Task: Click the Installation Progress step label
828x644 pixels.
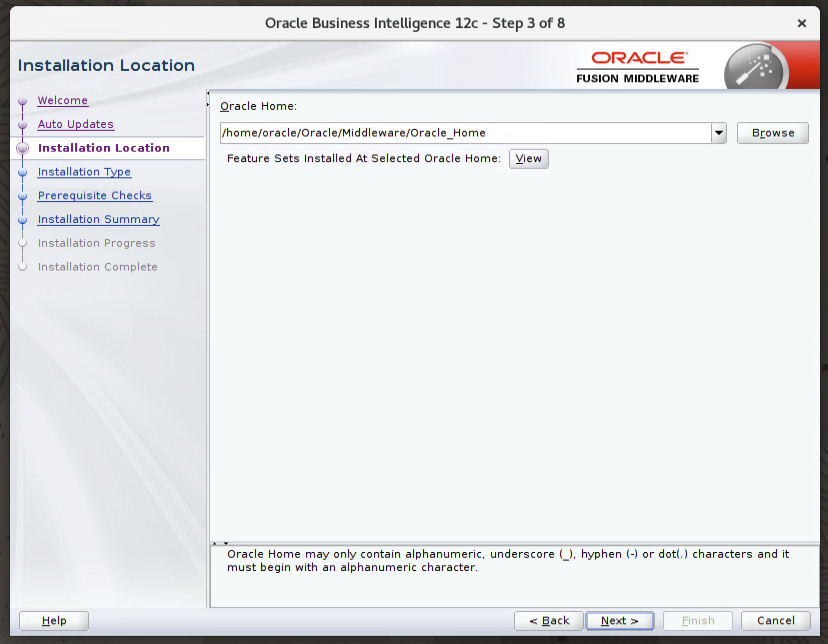Action: pos(97,243)
